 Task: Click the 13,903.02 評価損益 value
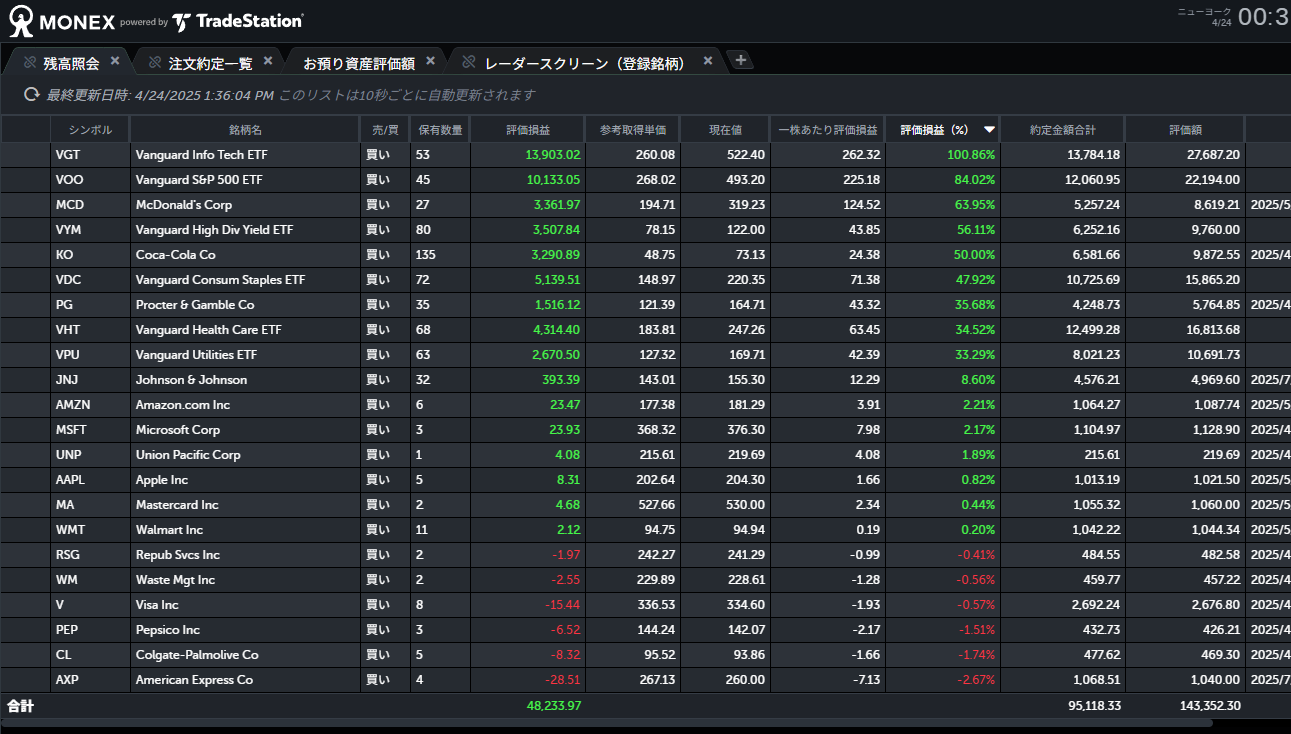point(553,155)
